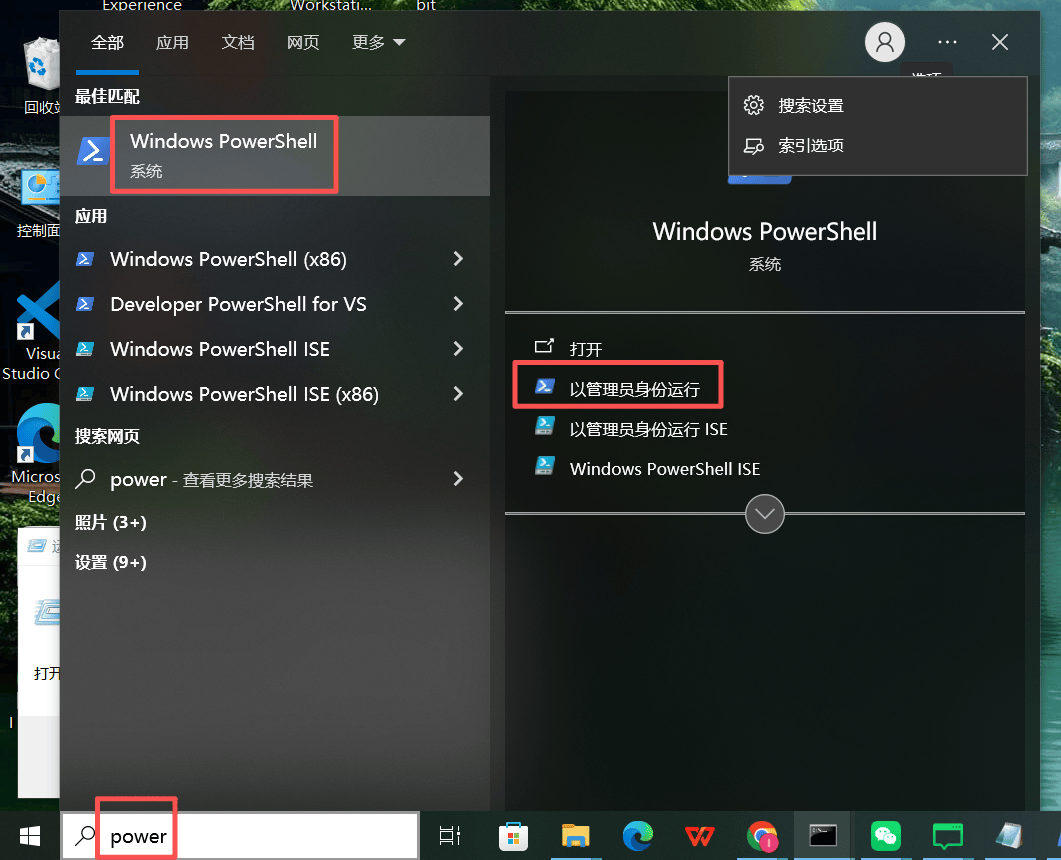Open WeChat from the taskbar

click(886, 836)
